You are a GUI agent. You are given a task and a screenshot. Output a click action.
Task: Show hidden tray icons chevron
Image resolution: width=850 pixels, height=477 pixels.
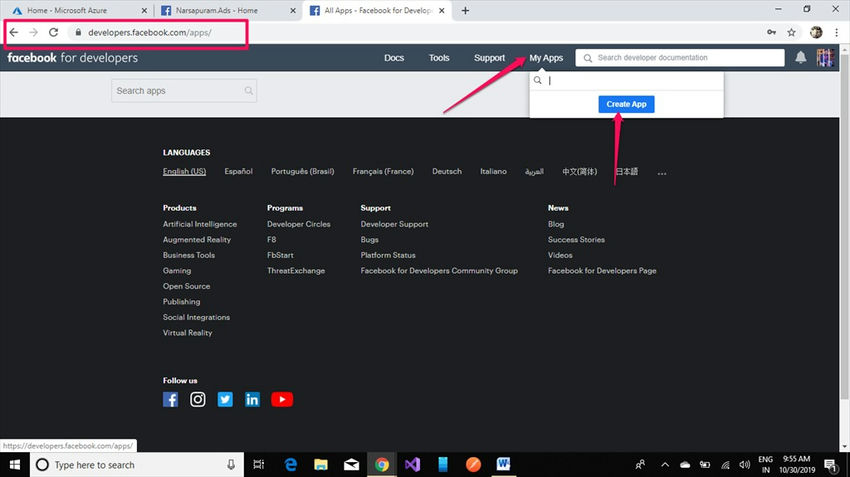click(665, 465)
